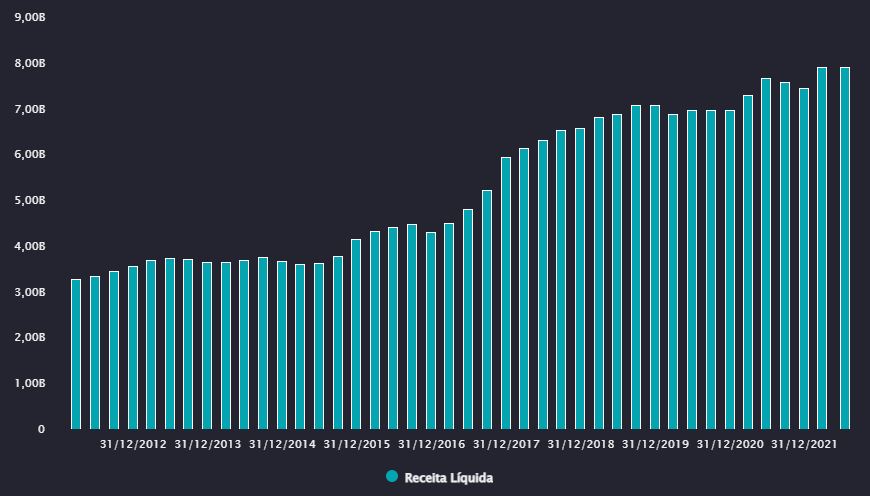Click the 1,00B value on the vertical axis

[x=31, y=383]
